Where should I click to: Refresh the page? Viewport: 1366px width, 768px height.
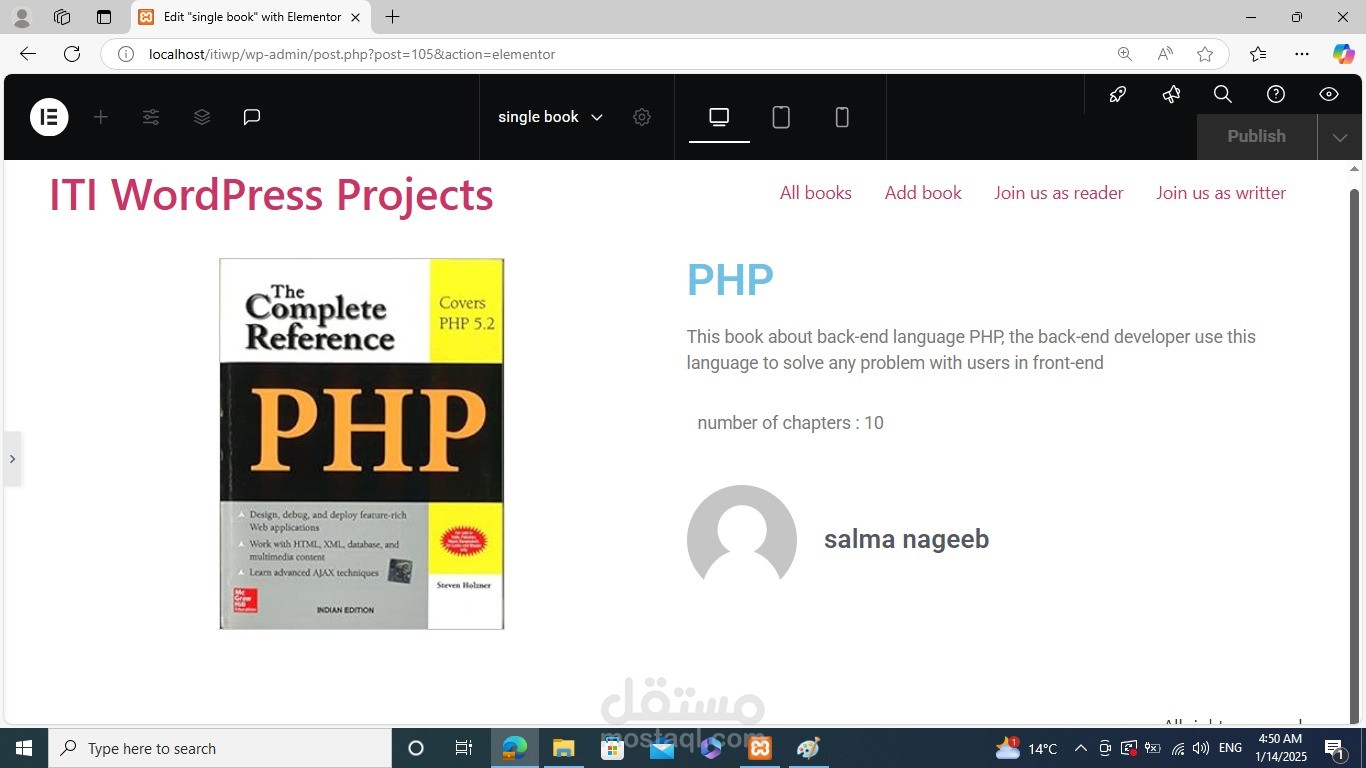tap(72, 54)
